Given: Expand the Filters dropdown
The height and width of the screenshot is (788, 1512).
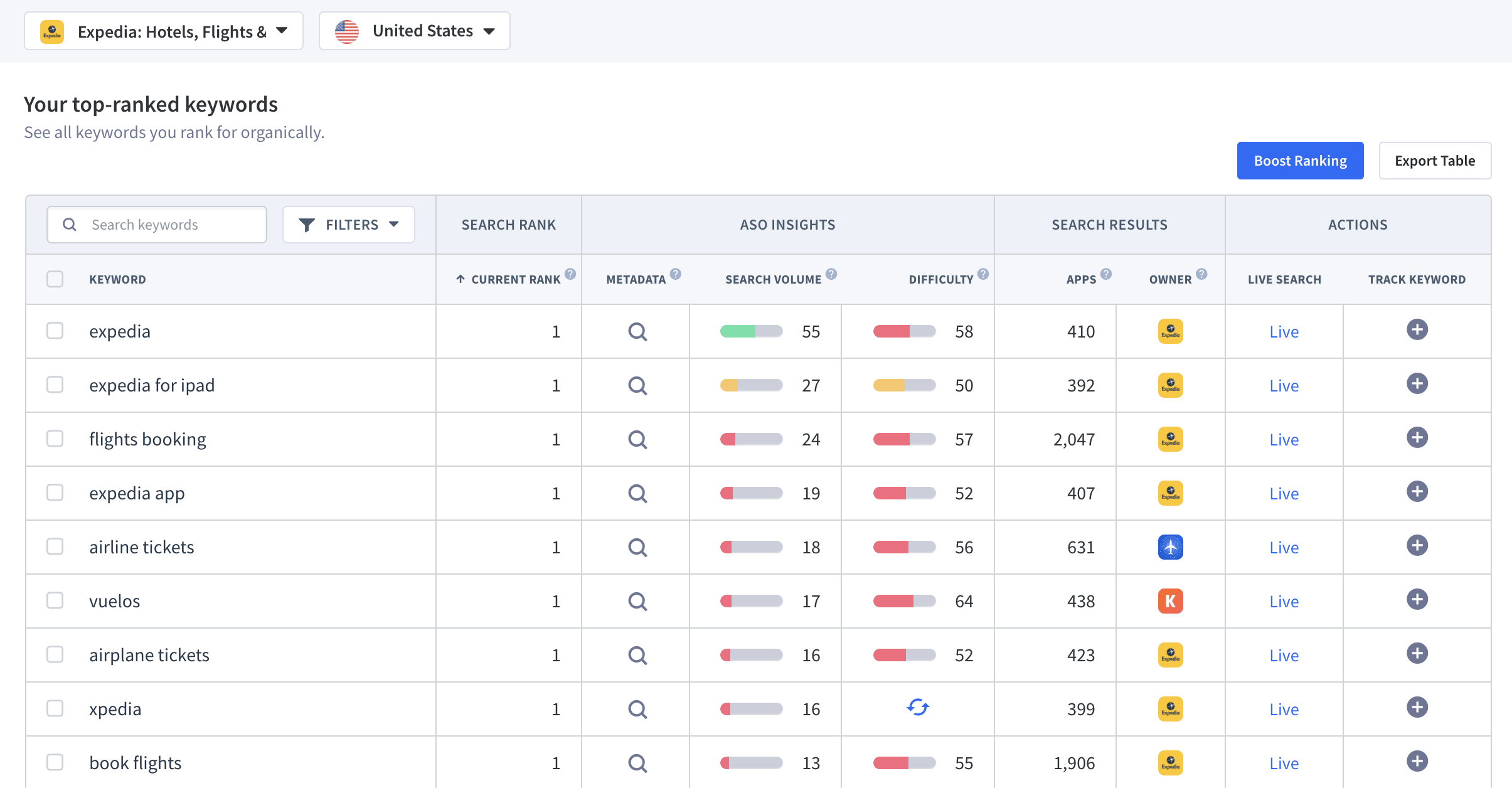Looking at the screenshot, I should tap(349, 225).
